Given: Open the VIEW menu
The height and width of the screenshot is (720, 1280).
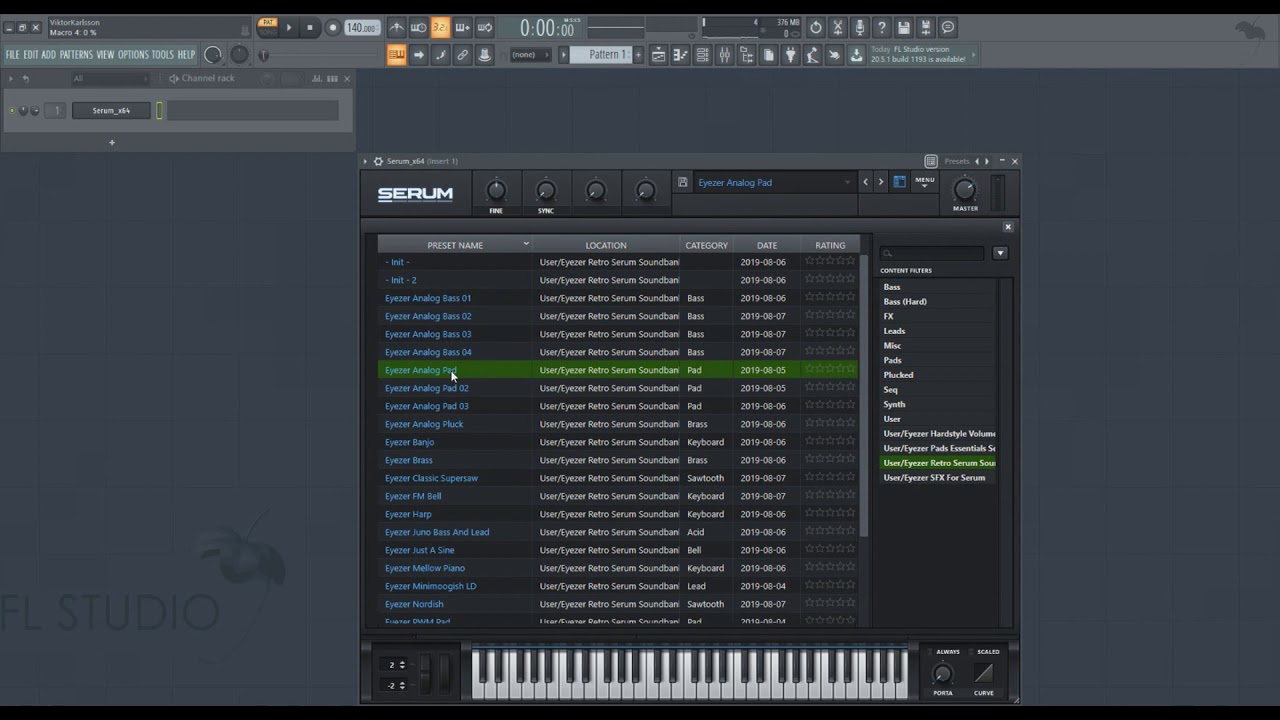Looking at the screenshot, I should [x=105, y=55].
